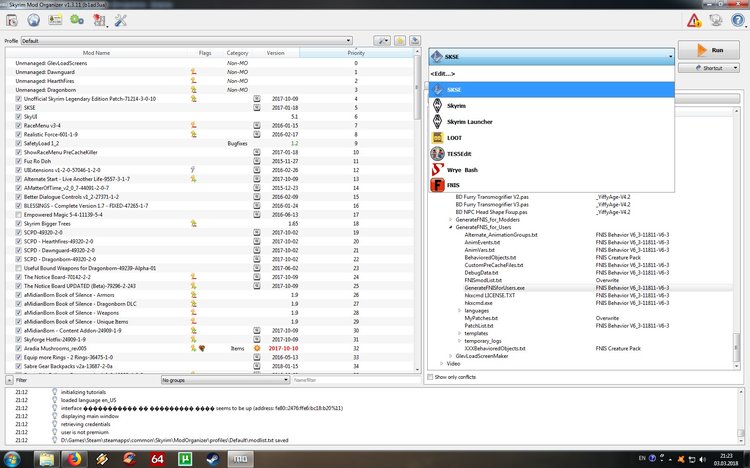Select GenerateFNISforUsers.exe in the data tree
Image resolution: width=750 pixels, height=468 pixels.
pyautogui.click(x=495, y=288)
